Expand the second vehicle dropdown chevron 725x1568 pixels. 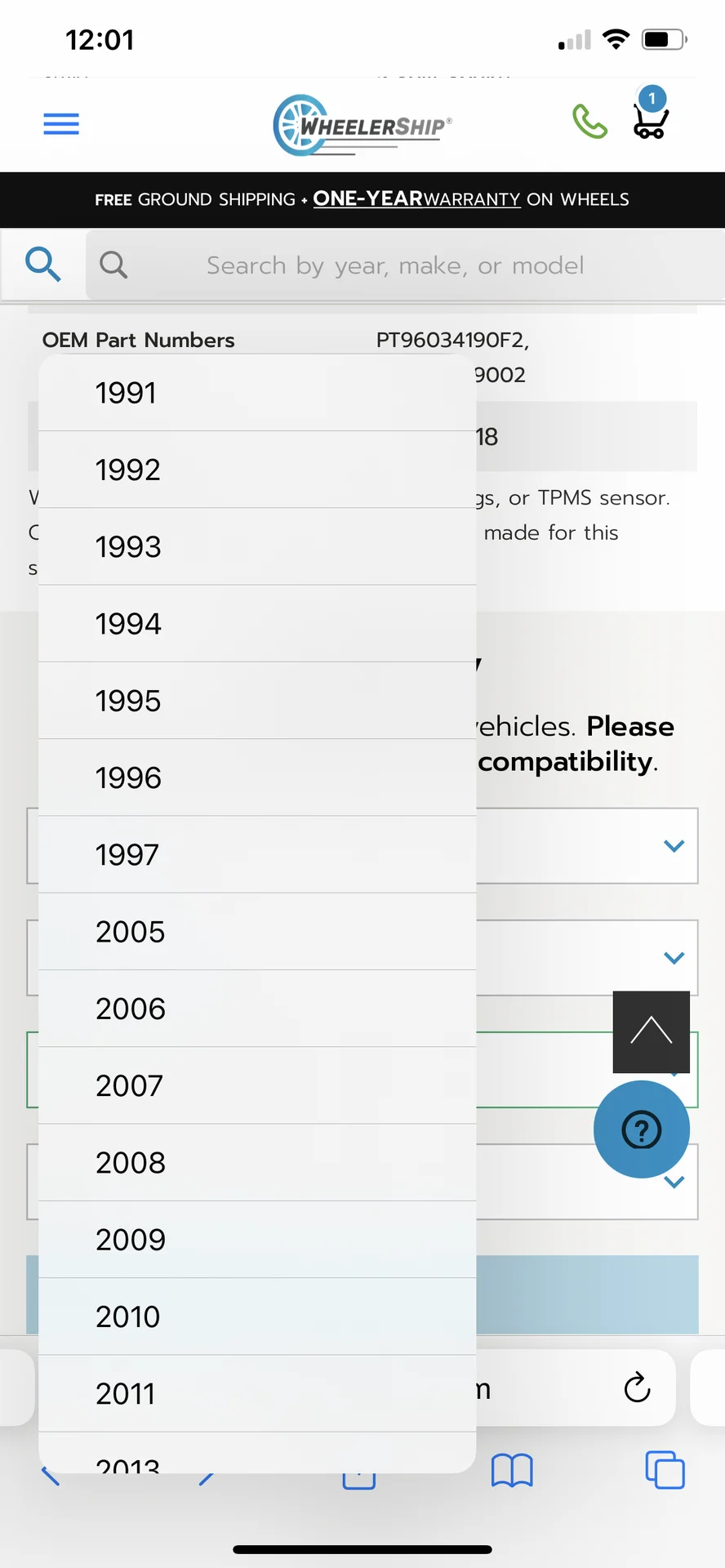[x=674, y=958]
